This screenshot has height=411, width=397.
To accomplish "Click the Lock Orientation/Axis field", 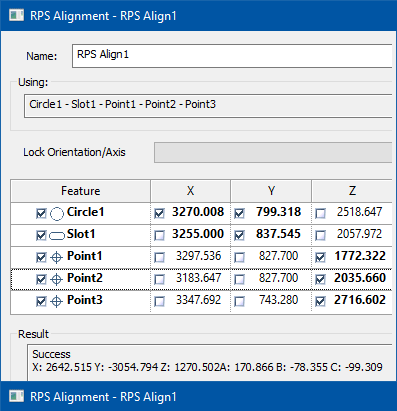I will pyautogui.click(x=273, y=152).
